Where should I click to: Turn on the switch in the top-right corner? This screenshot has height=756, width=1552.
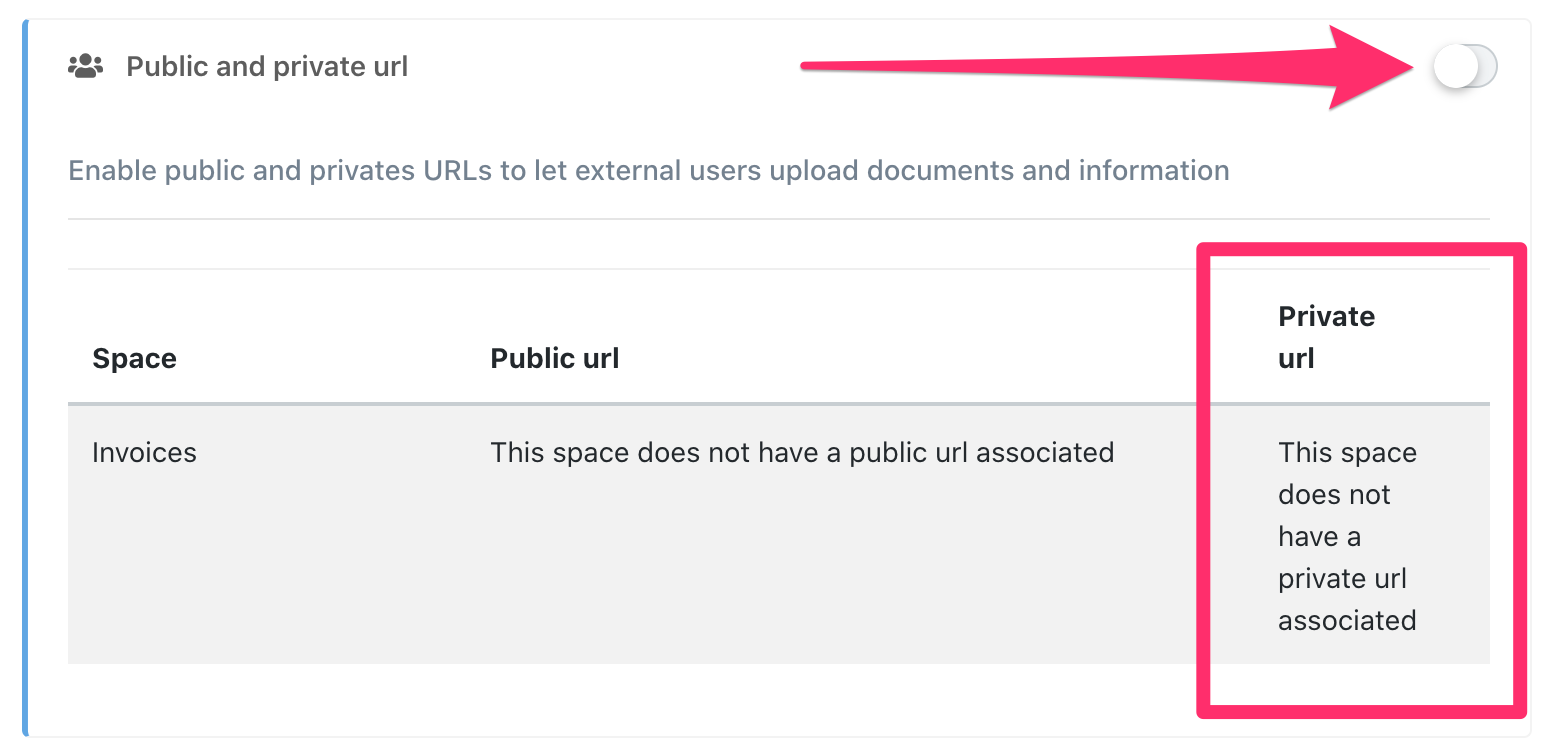pos(1466,66)
